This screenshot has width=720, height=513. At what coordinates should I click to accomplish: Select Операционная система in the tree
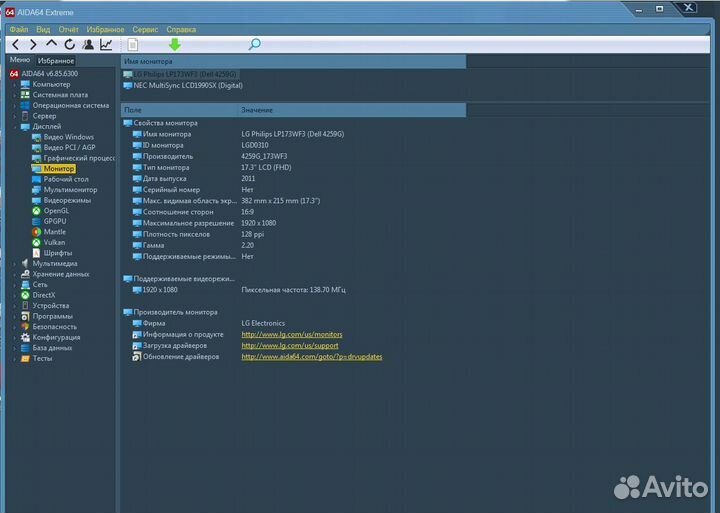65,105
